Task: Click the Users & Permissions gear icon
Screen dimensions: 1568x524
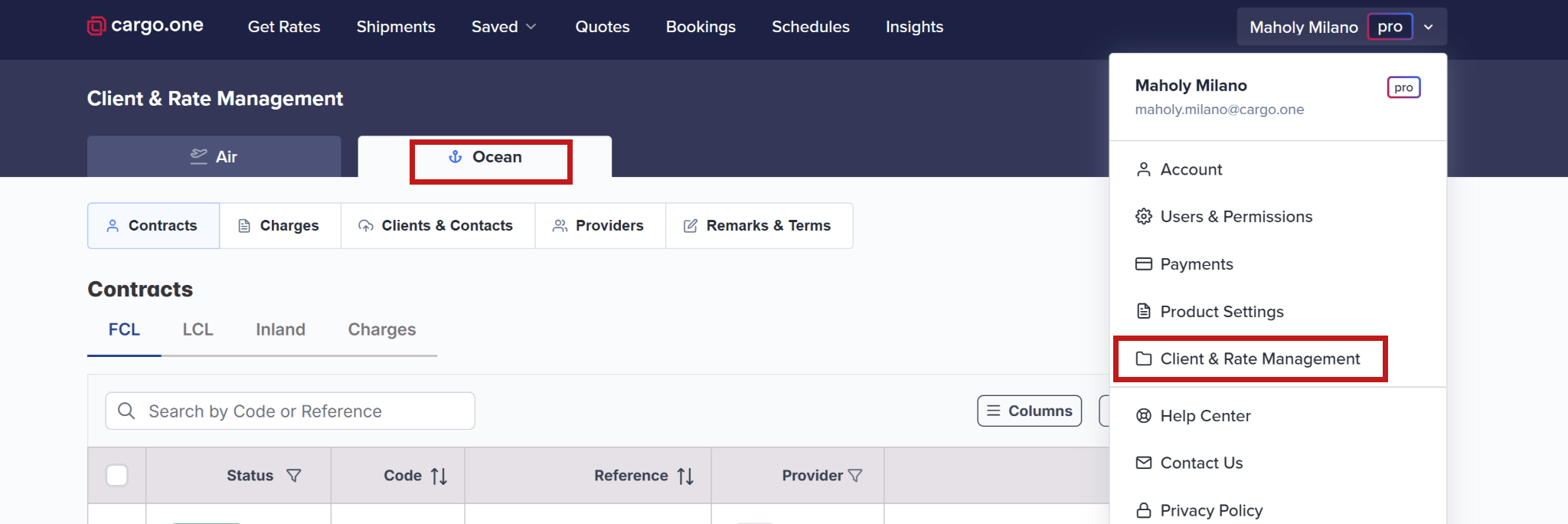Action: coord(1144,217)
